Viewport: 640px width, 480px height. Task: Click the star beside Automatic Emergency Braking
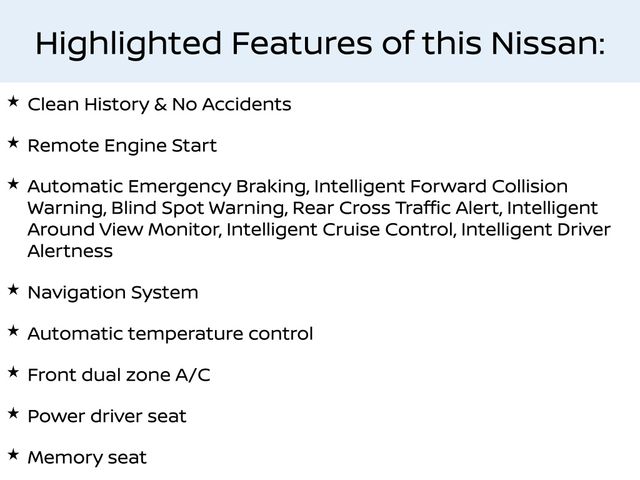coord(13,184)
